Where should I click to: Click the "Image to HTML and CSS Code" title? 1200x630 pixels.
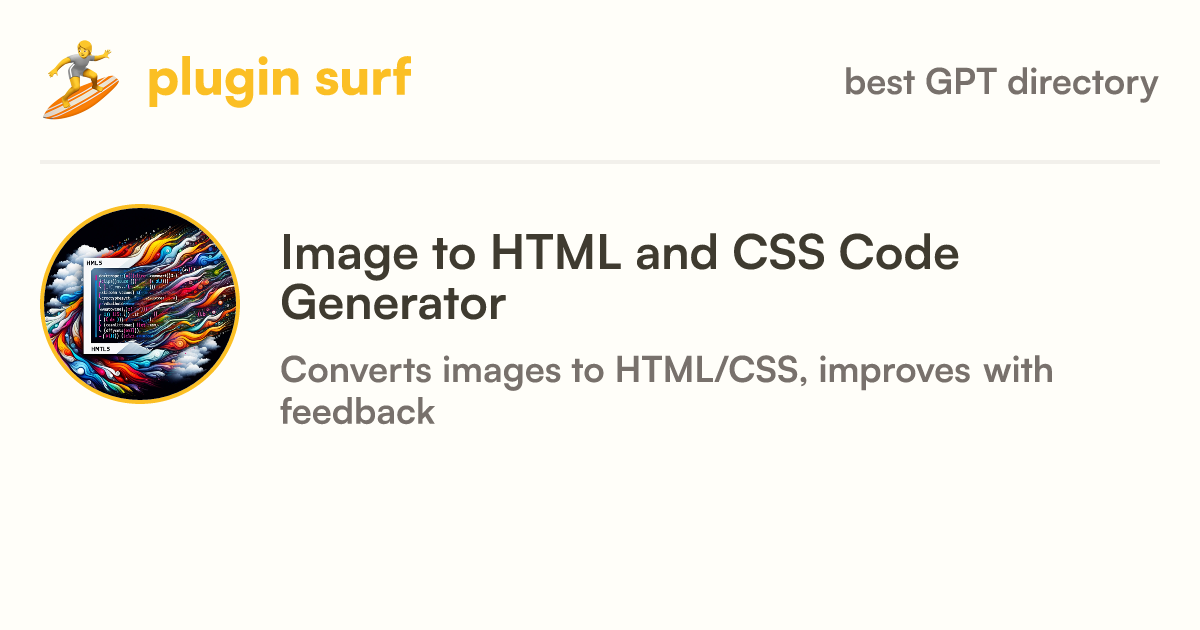pos(620,253)
